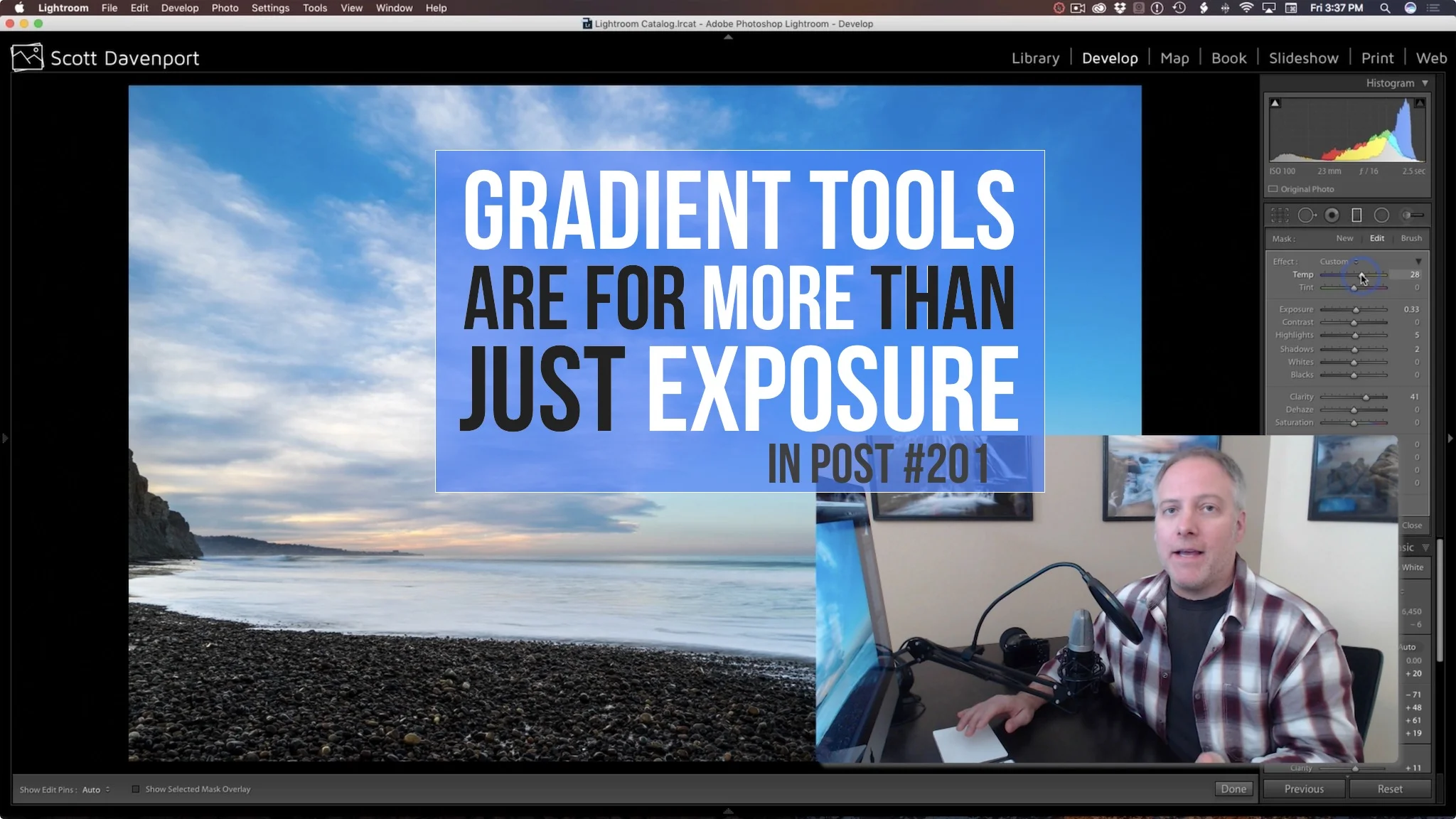Image resolution: width=1456 pixels, height=819 pixels.
Task: Open the Show Edit Pins Auto dropdown
Action: 96,789
